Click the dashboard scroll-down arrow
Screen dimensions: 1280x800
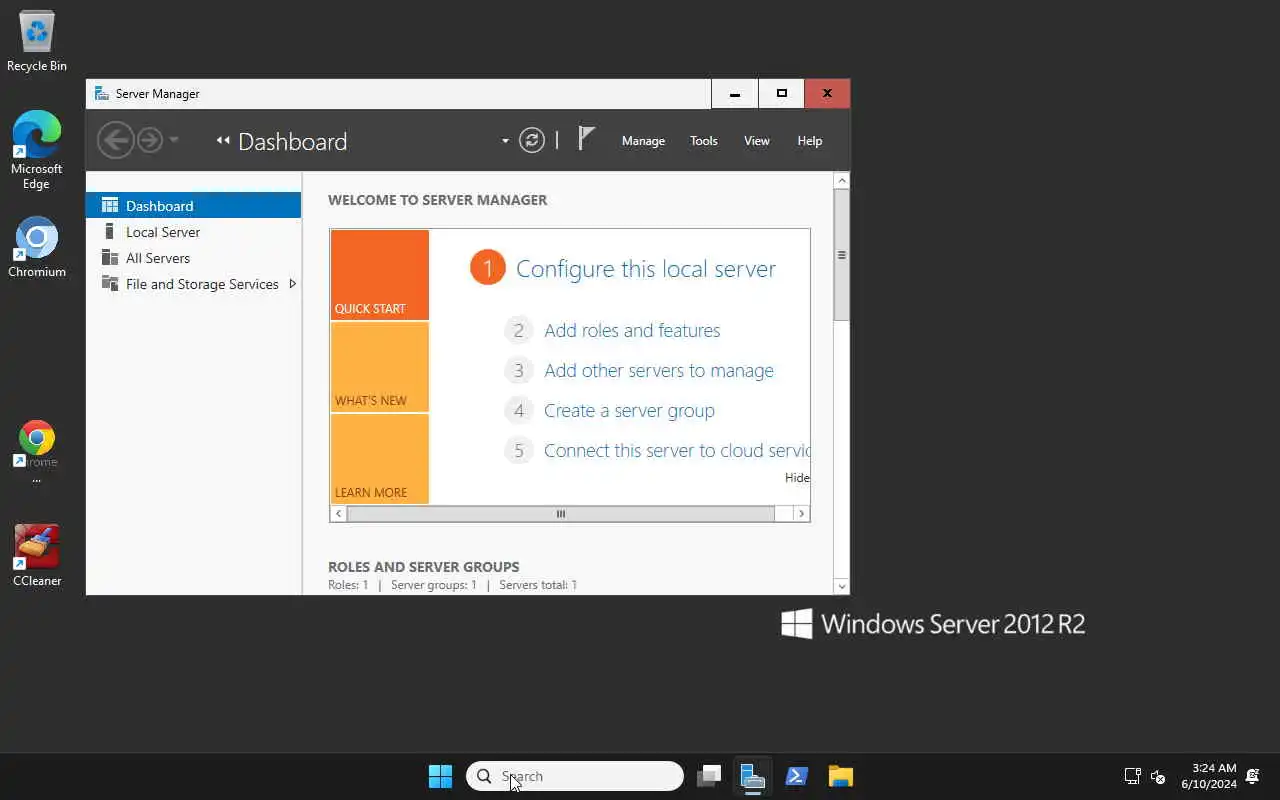[x=841, y=586]
